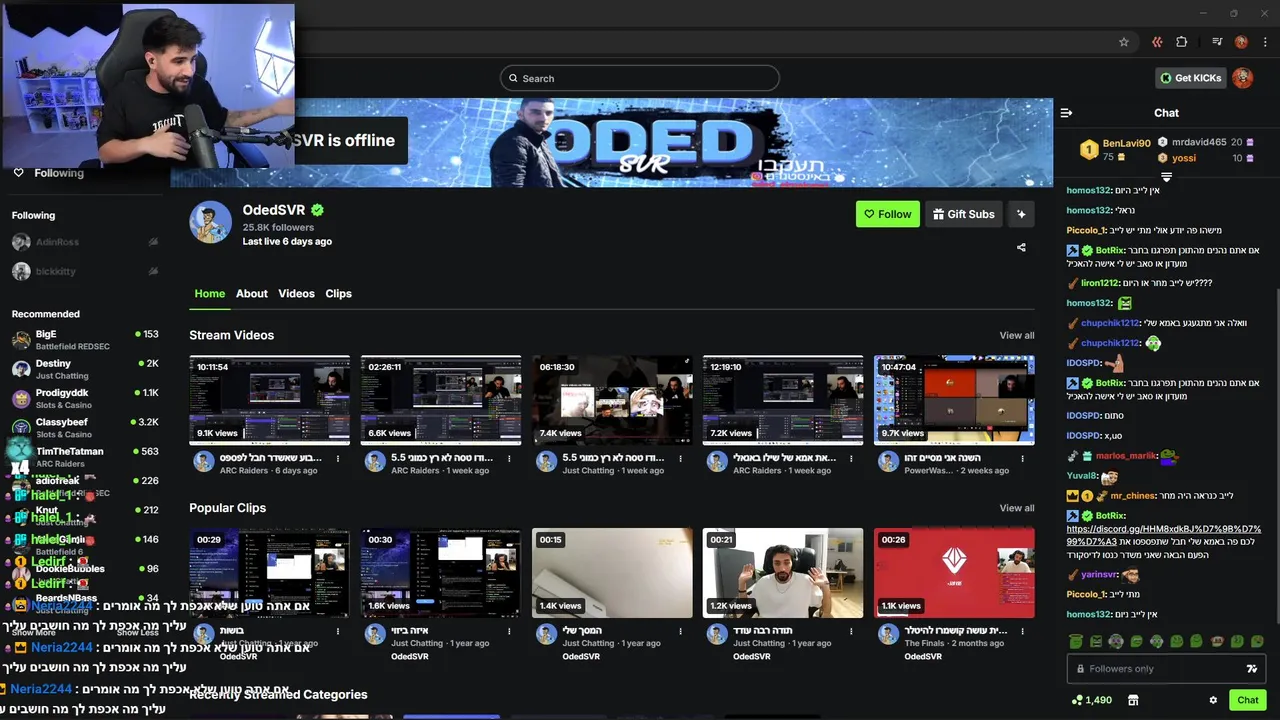This screenshot has width=1280, height=720.
Task: Open Destiny channel in Recommended
Action: coord(85,369)
